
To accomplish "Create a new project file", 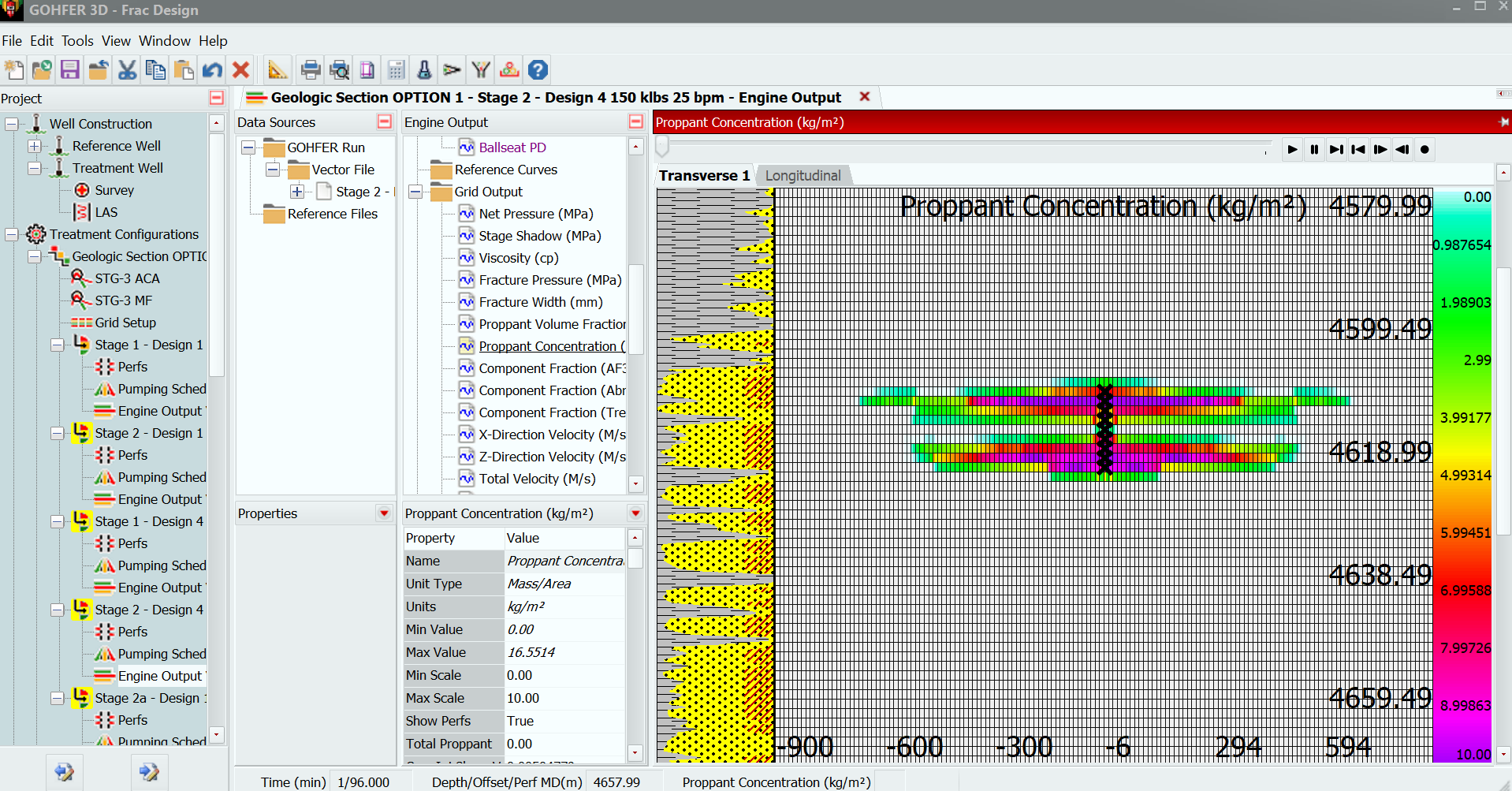I will [14, 70].
